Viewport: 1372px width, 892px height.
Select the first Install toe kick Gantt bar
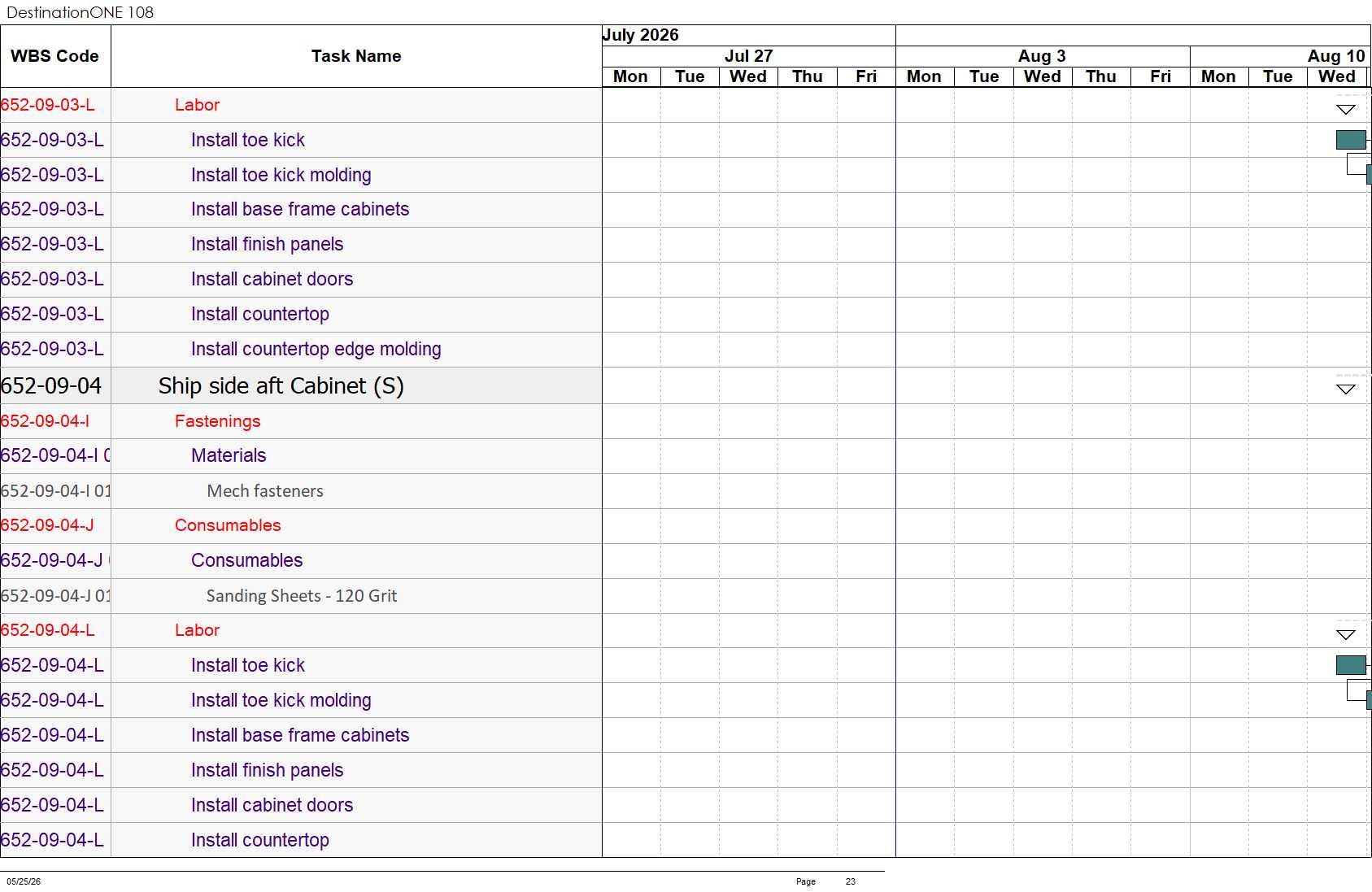pyautogui.click(x=1351, y=140)
